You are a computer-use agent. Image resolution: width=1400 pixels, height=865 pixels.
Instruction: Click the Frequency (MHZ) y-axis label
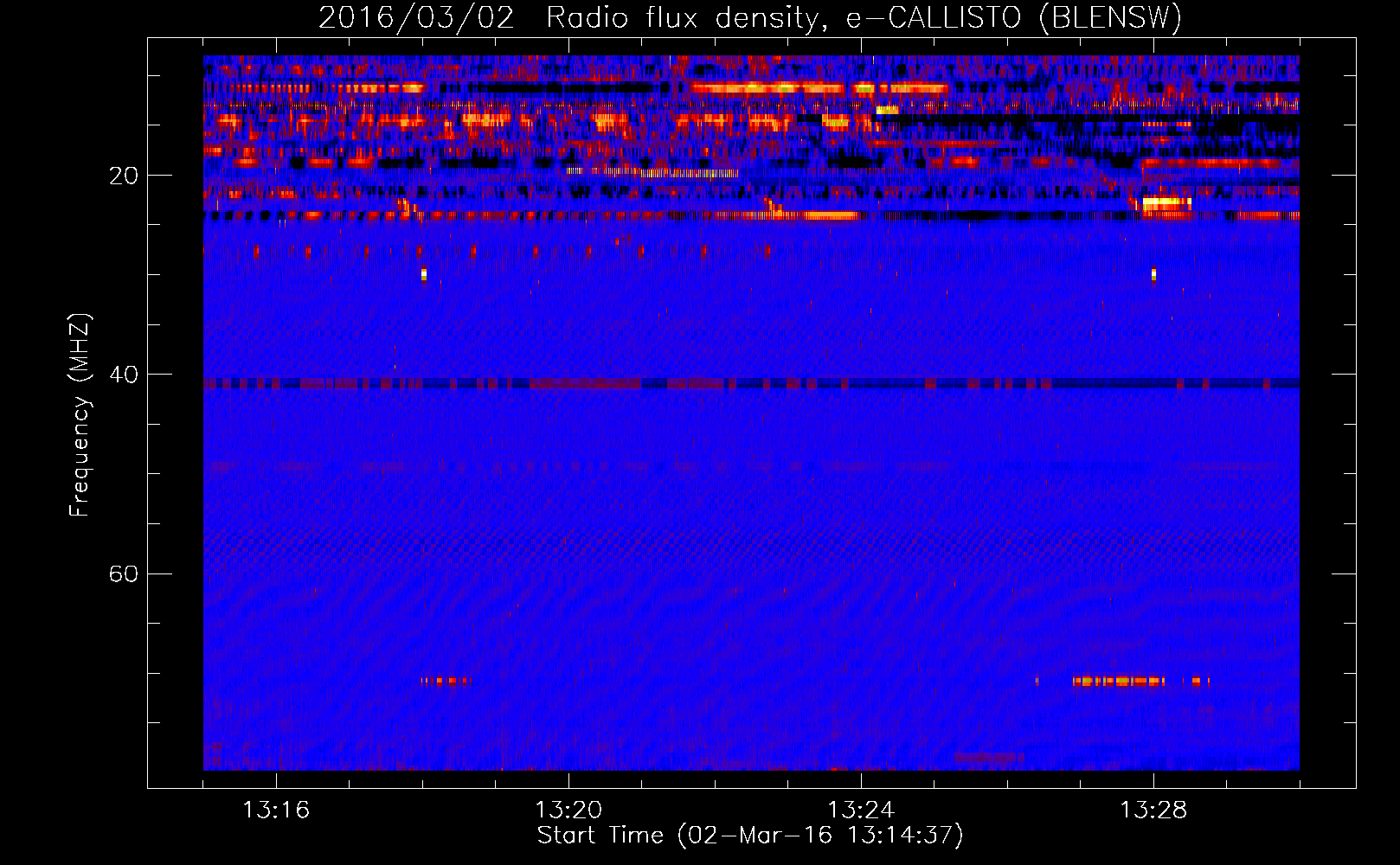pos(79,414)
